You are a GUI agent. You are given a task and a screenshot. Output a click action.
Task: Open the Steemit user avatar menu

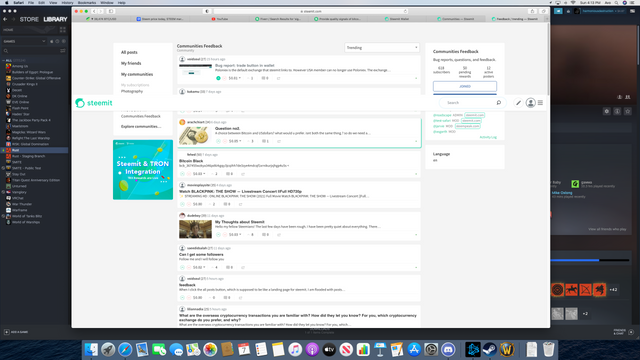point(530,103)
